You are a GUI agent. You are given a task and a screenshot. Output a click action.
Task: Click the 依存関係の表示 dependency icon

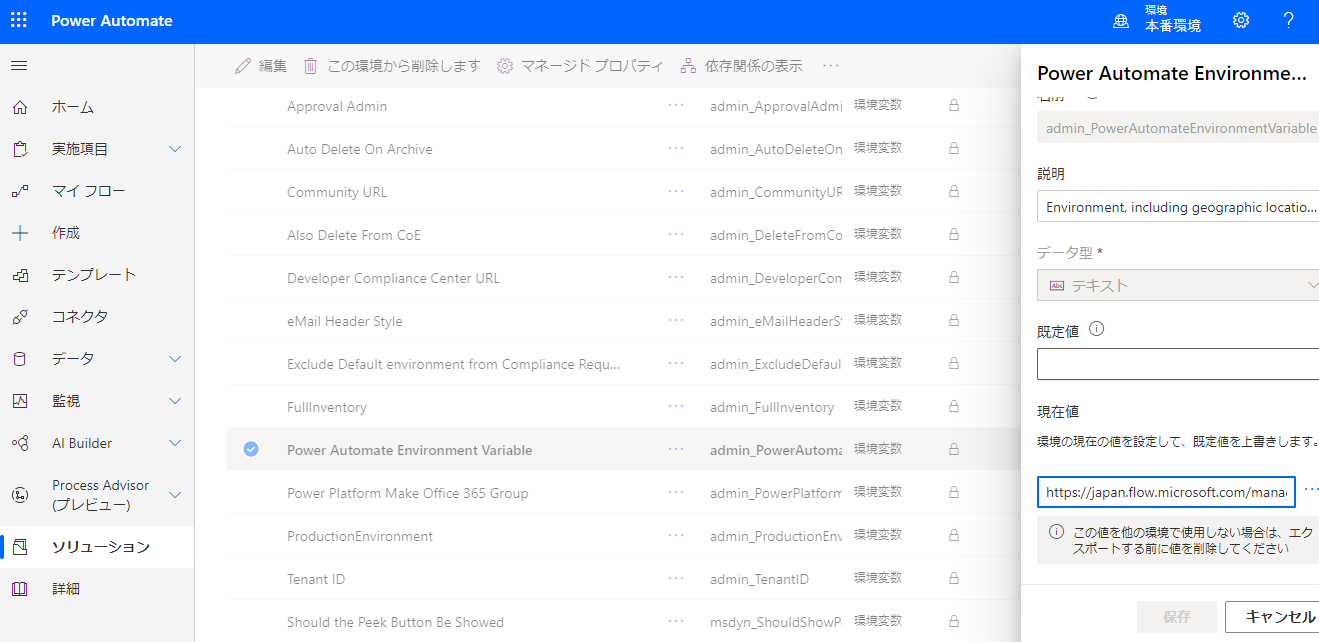pyautogui.click(x=687, y=66)
